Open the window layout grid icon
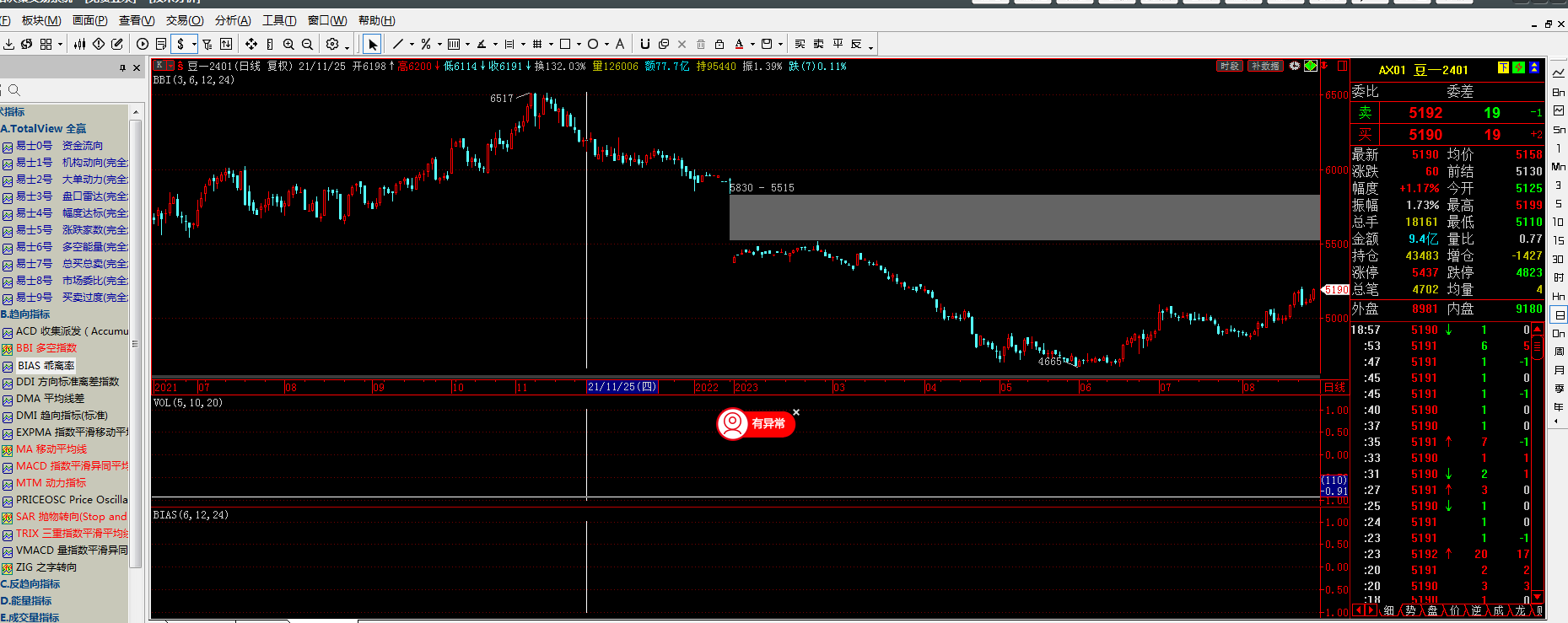This screenshot has height=623, width=1568. point(46,44)
